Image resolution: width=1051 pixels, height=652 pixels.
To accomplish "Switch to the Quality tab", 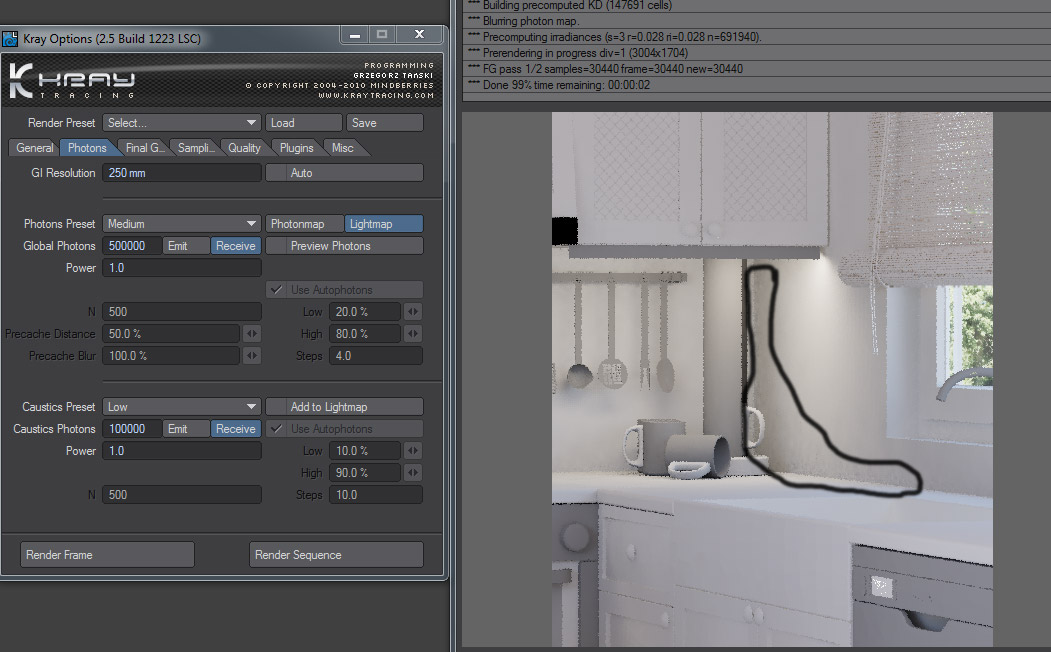I will (244, 148).
